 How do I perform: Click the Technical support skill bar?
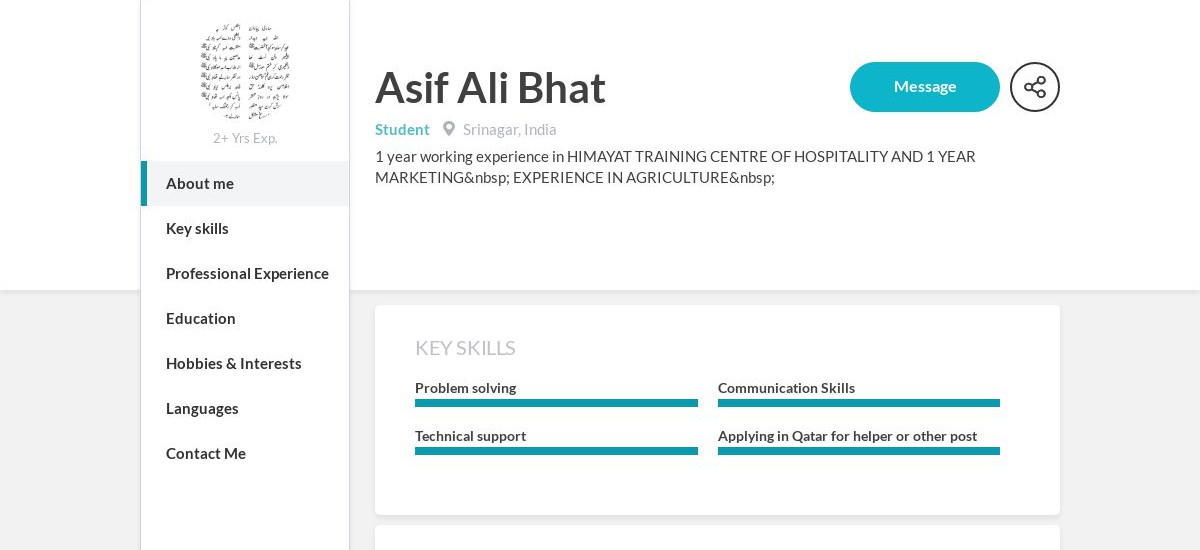(556, 451)
